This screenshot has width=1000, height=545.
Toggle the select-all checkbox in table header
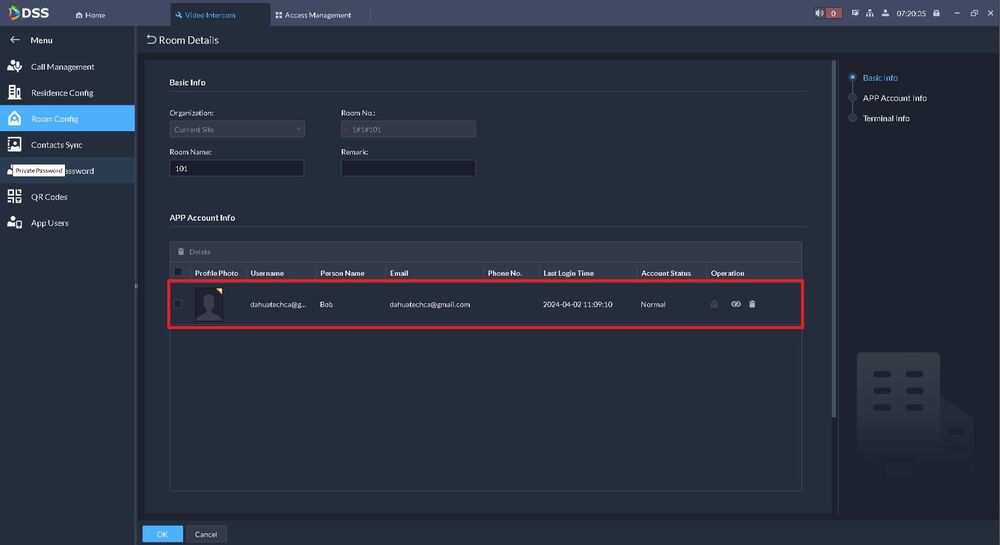tap(178, 272)
